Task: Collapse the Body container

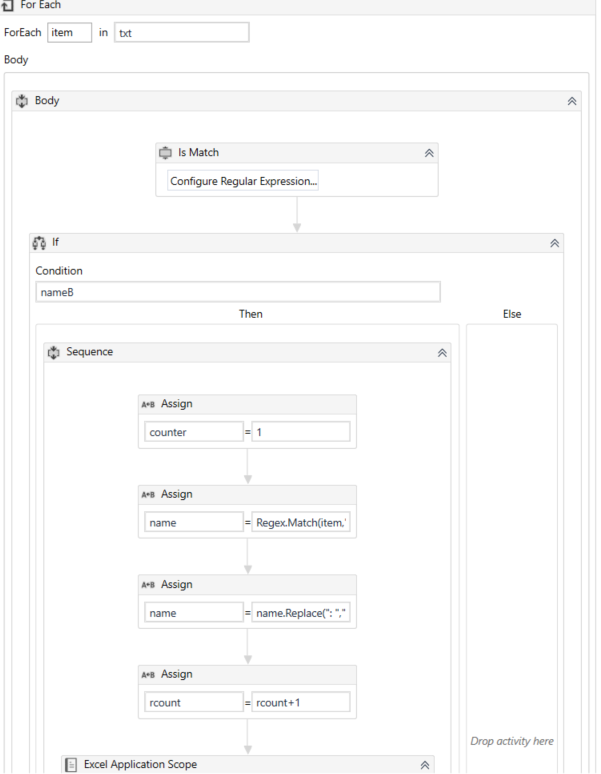Action: point(572,101)
